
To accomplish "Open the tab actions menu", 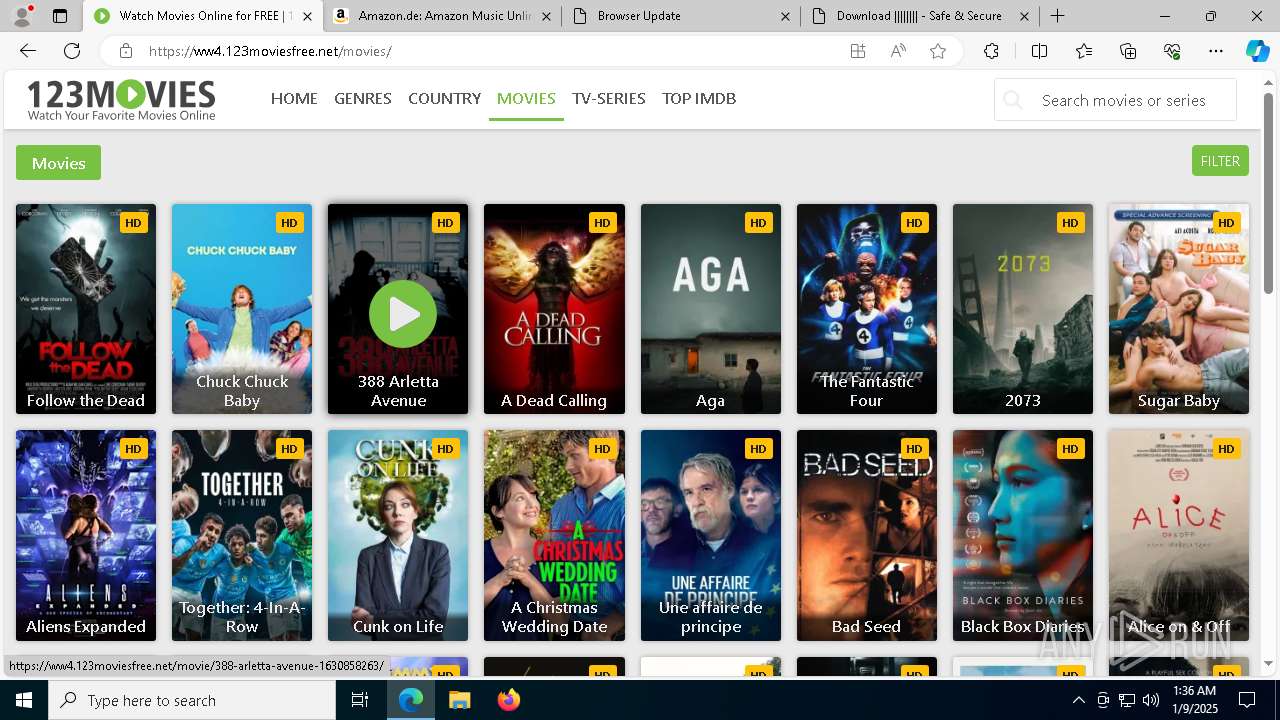I will point(60,16).
